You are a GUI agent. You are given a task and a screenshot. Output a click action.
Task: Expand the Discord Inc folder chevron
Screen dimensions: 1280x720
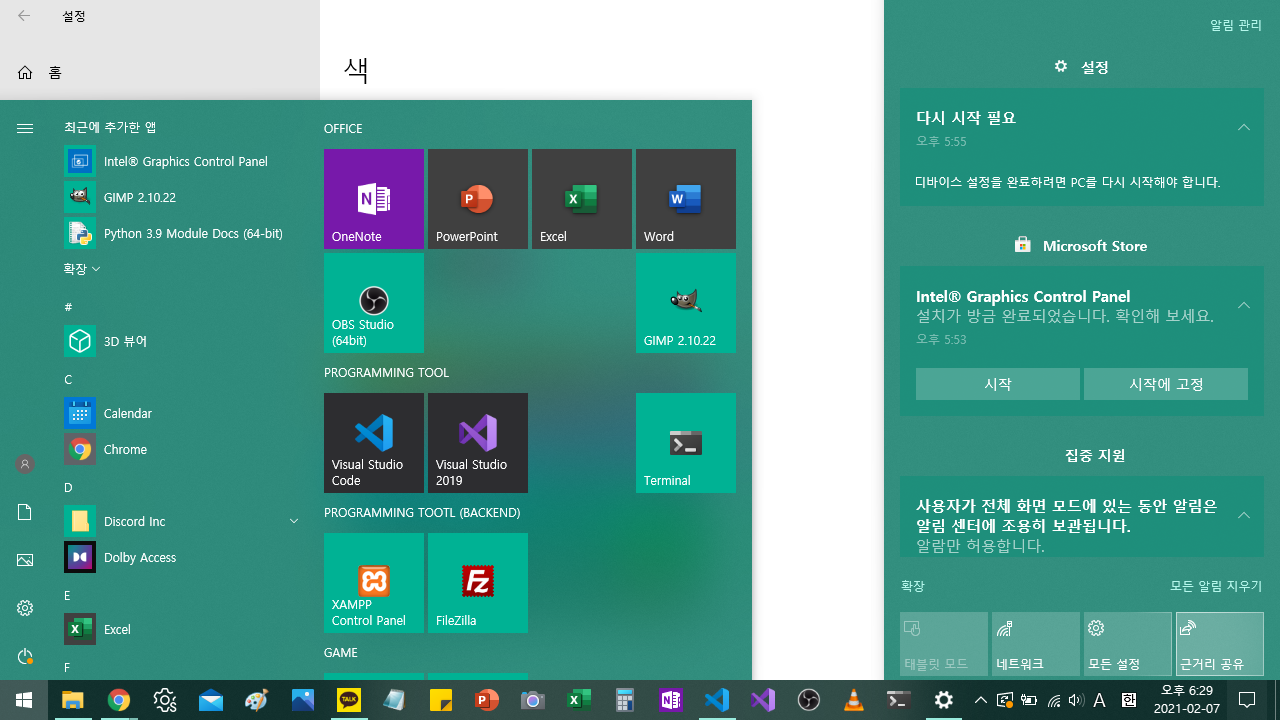294,521
